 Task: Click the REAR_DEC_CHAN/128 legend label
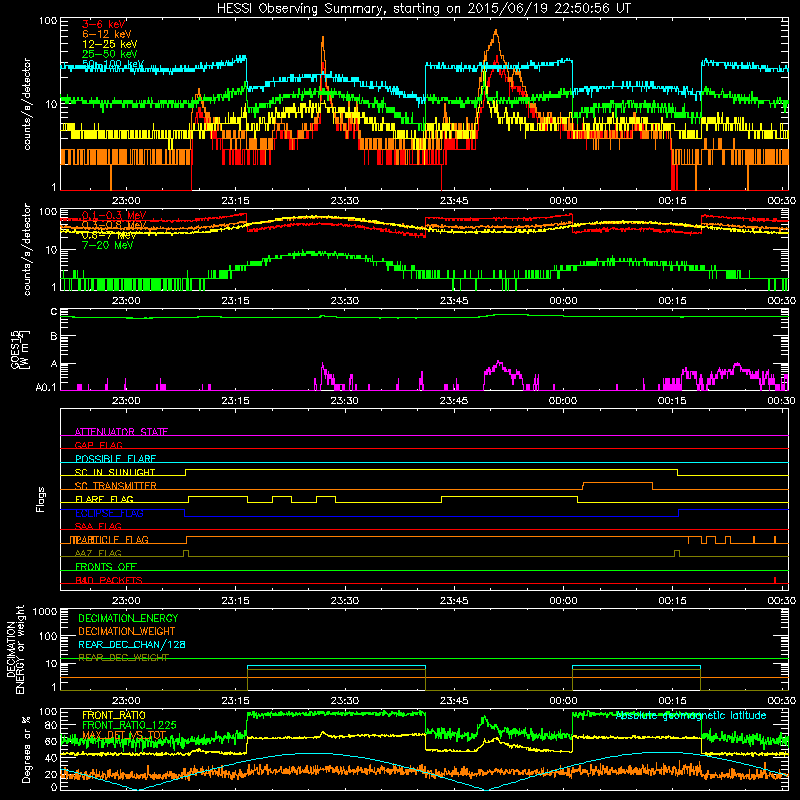click(x=132, y=644)
